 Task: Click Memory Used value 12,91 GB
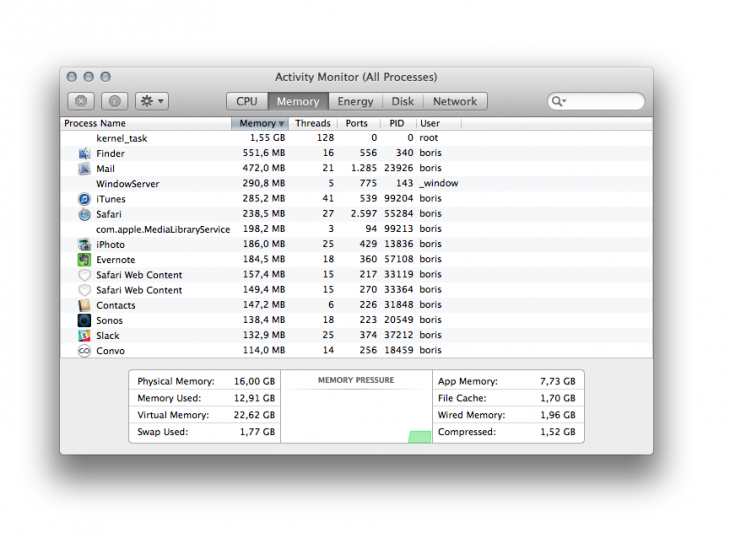pyautogui.click(x=254, y=398)
